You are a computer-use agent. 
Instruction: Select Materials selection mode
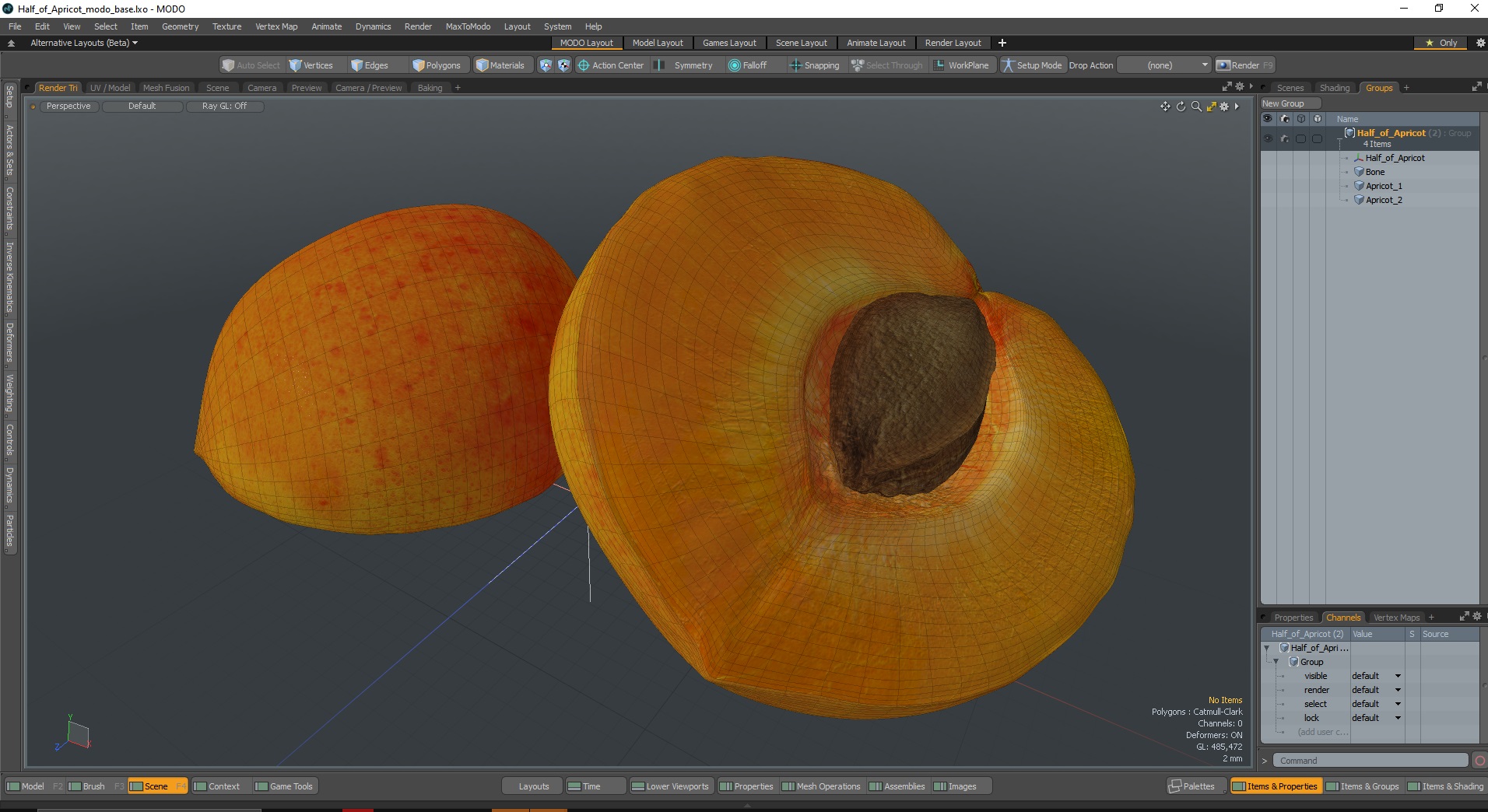tap(500, 65)
